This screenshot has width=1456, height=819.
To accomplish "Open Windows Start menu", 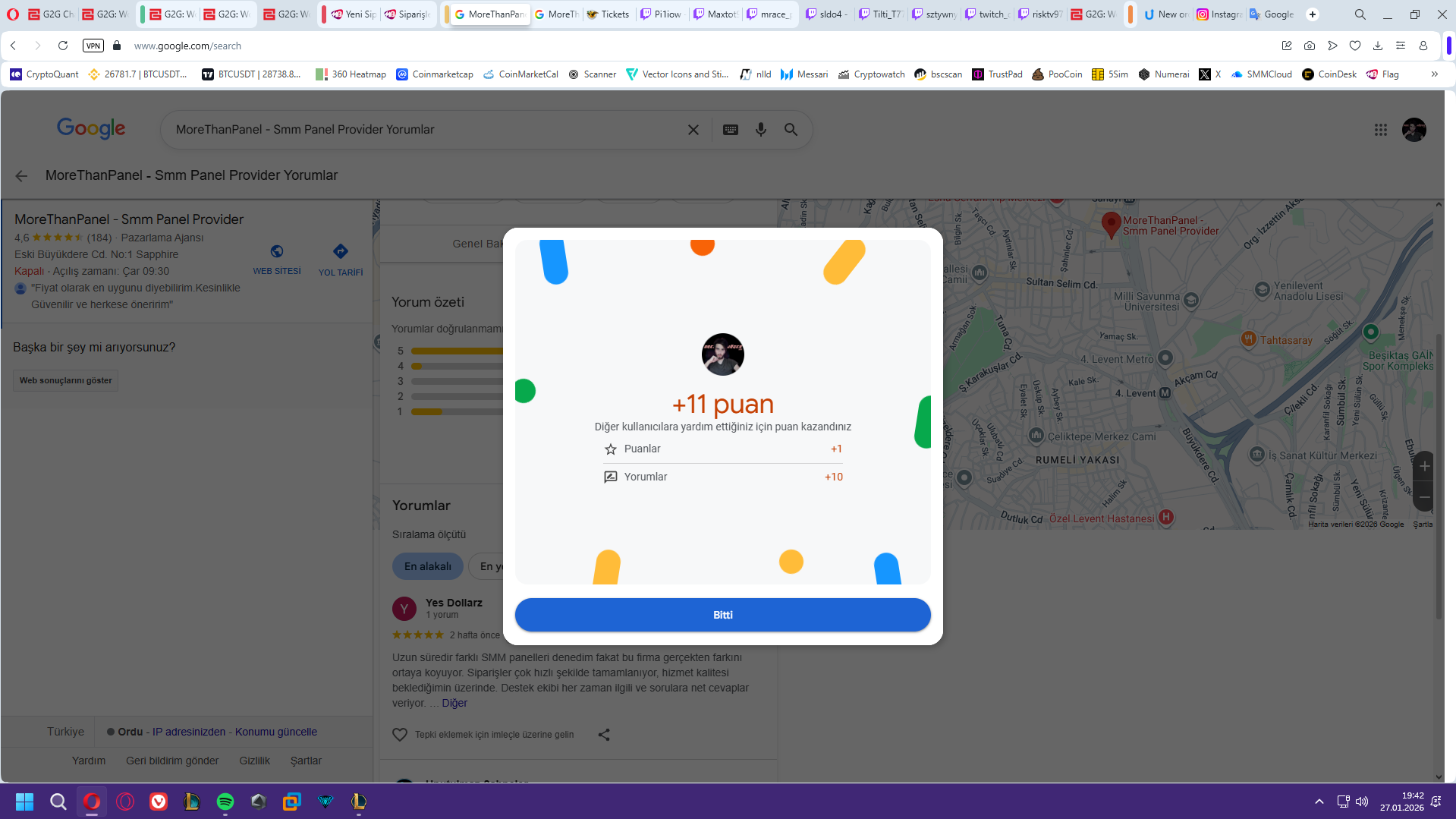I will 24,802.
